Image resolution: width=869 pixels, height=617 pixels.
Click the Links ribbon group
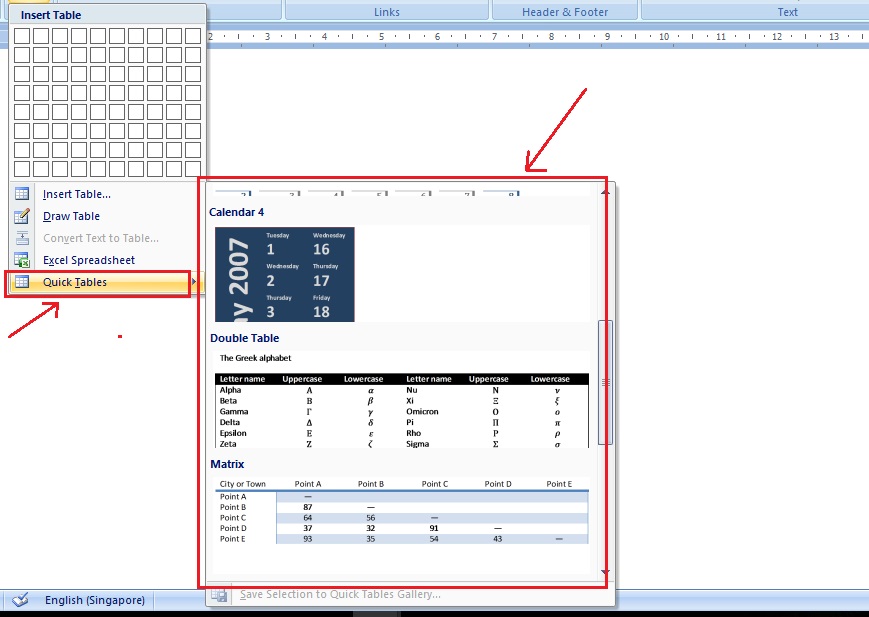click(x=387, y=11)
